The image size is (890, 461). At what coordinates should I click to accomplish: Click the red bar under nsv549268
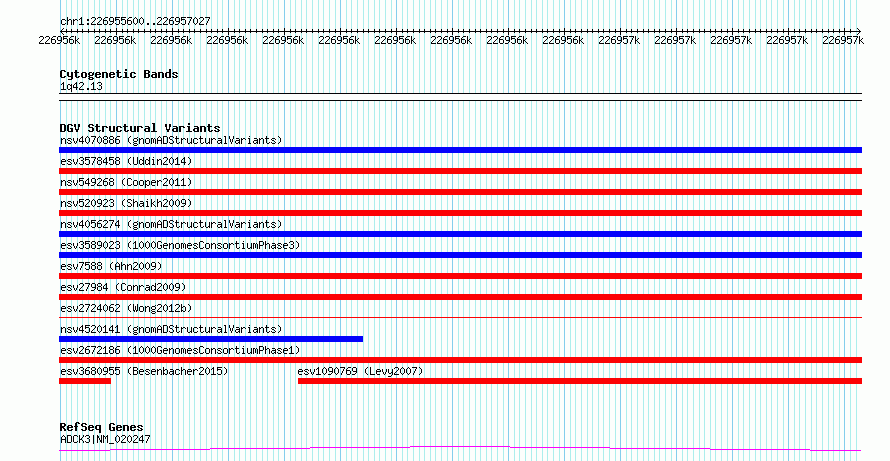pos(460,192)
